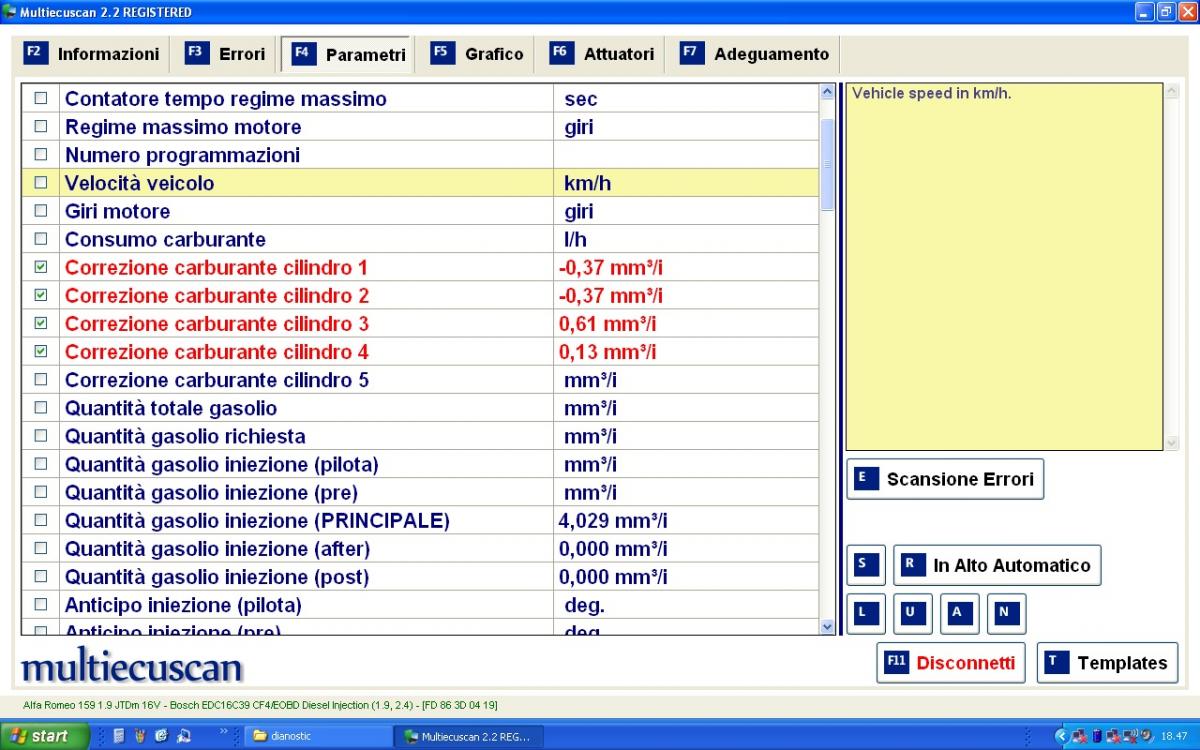The width and height of the screenshot is (1200, 750).
Task: Check the Giri motore parameter box
Action: pos(41,211)
